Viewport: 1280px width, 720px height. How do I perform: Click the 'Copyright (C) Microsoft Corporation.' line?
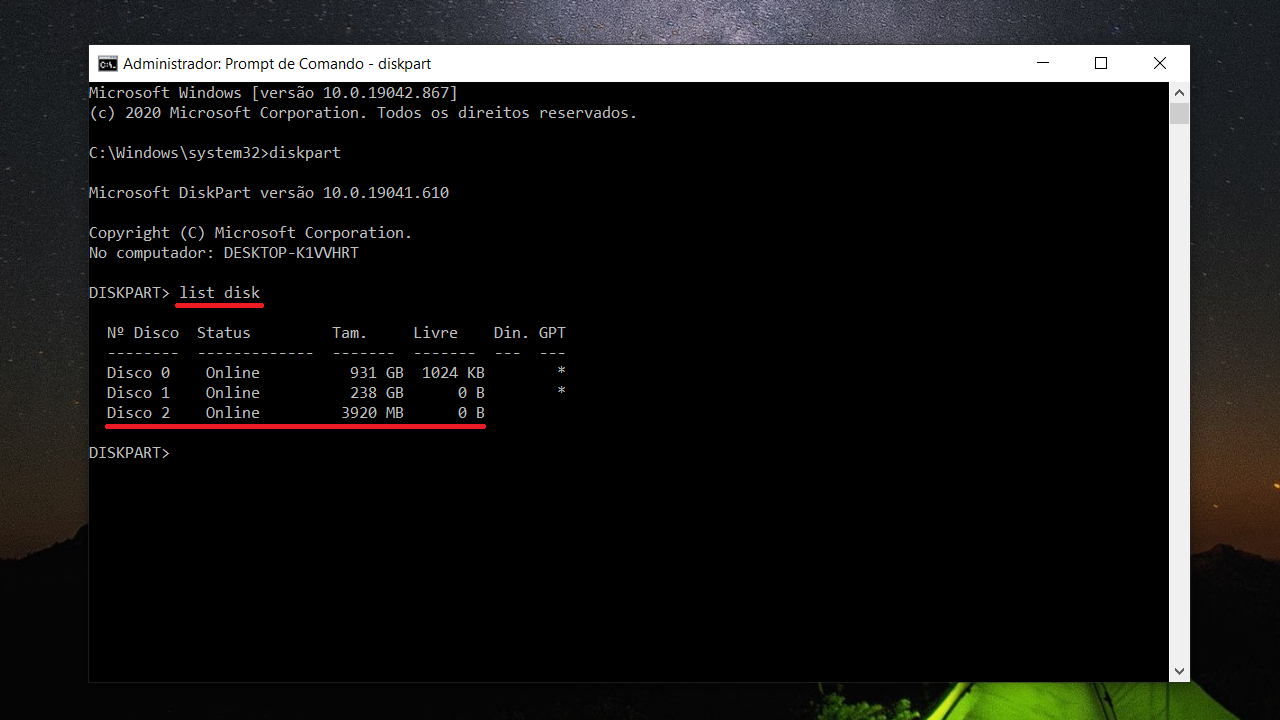tap(251, 233)
